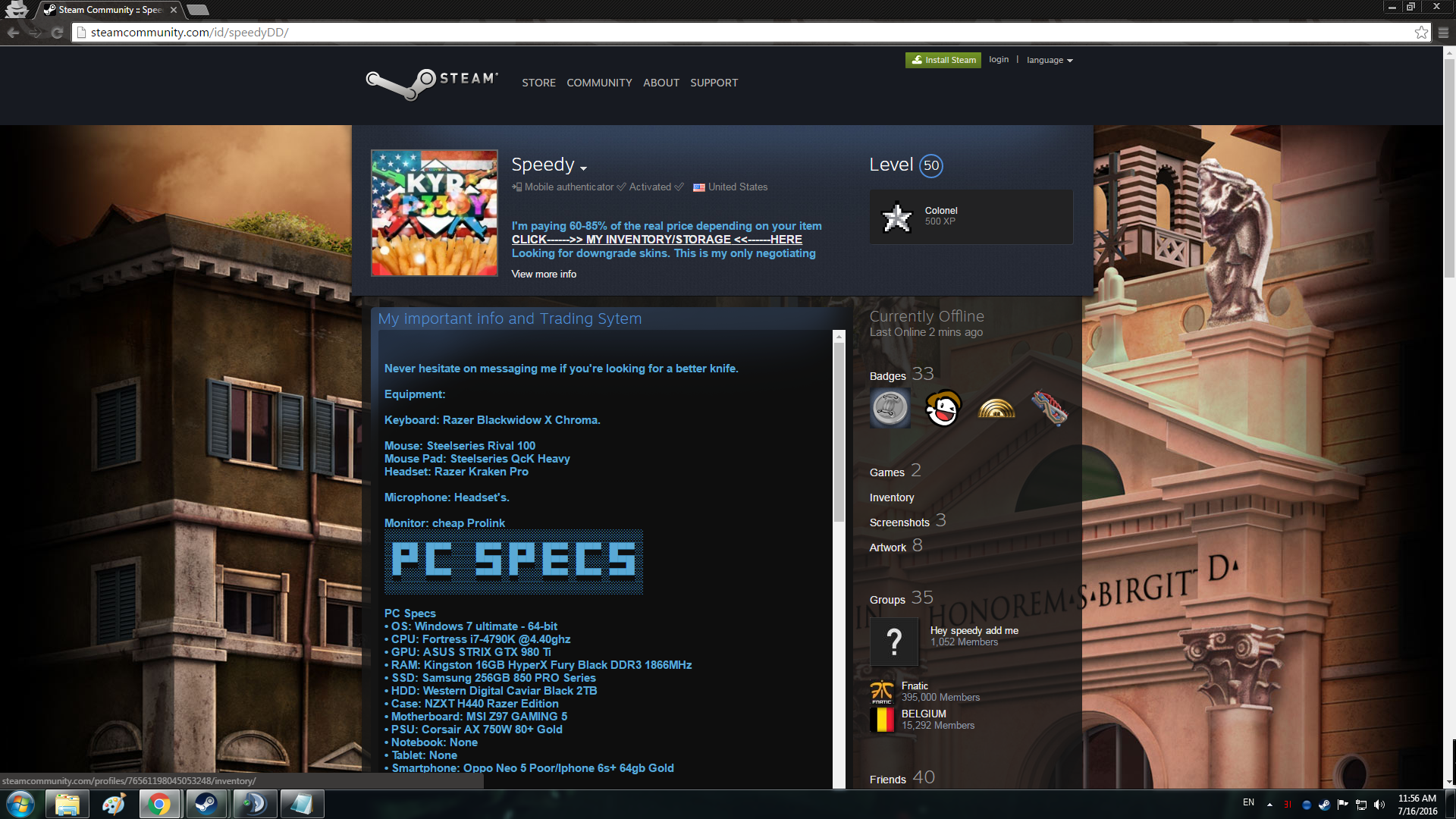
Task: Open Steam from the Windows taskbar
Action: pos(206,804)
